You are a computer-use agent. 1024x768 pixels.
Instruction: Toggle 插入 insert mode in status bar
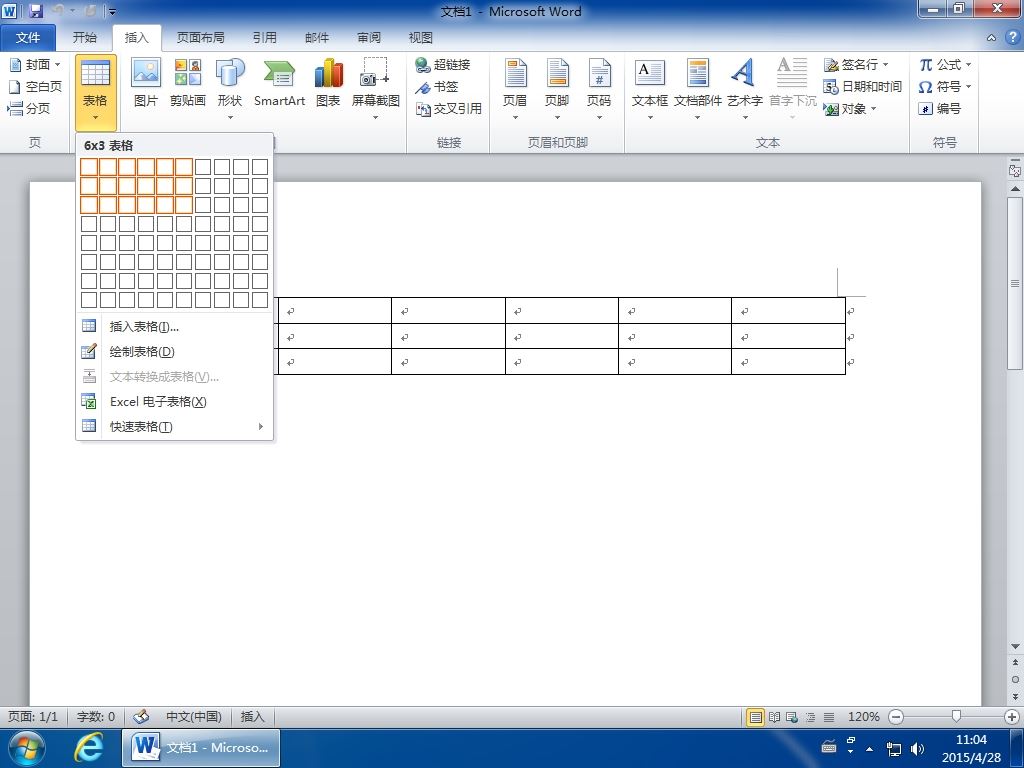253,717
